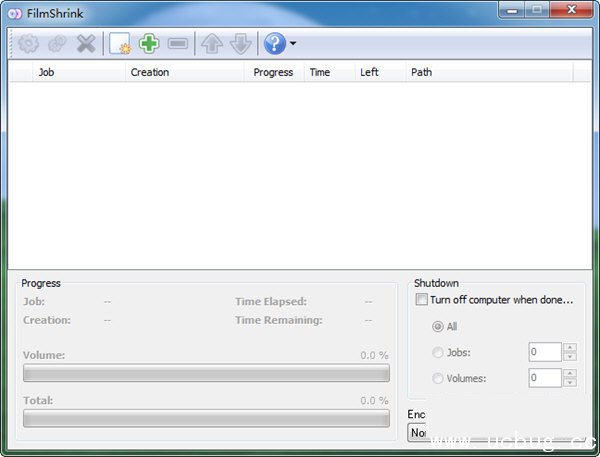Click the Volume progress bar

coord(206,373)
